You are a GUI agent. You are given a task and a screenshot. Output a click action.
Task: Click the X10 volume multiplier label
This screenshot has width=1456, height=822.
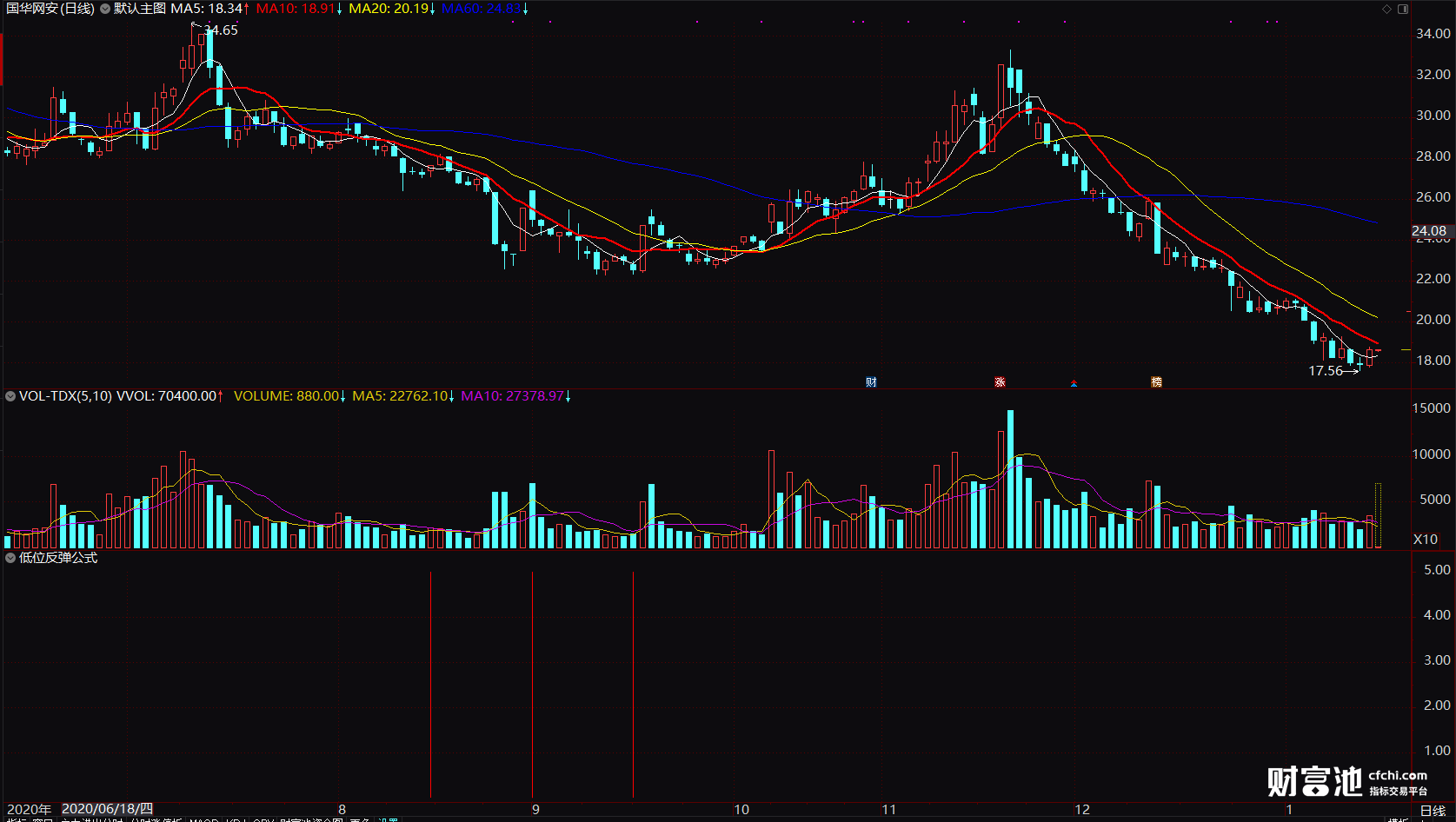1426,540
